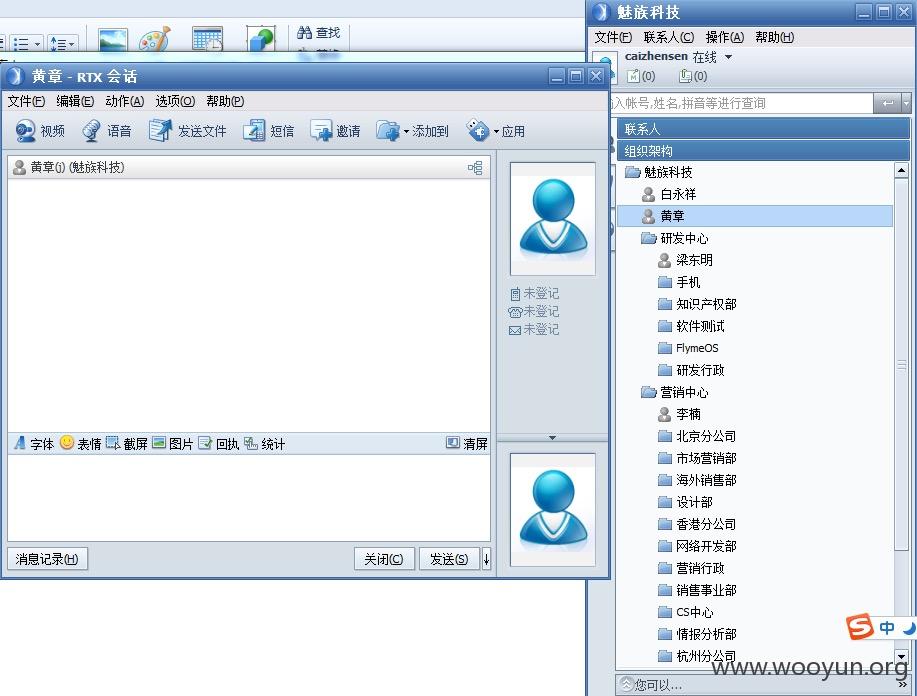Click the 发送 send button
The width and height of the screenshot is (917, 696).
tap(449, 559)
